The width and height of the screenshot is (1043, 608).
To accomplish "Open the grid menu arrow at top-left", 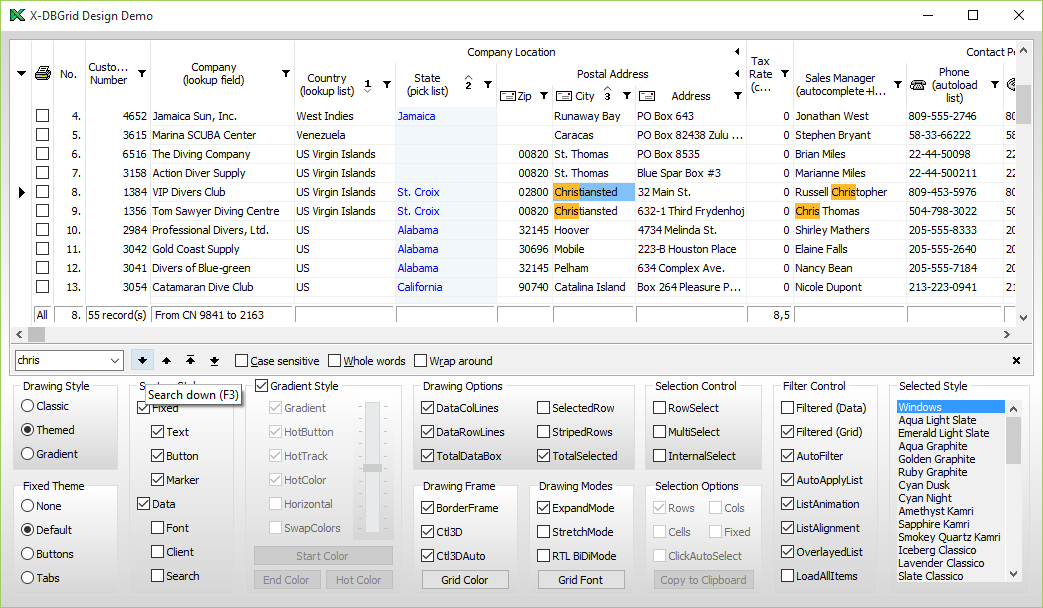I will pyautogui.click(x=21, y=74).
